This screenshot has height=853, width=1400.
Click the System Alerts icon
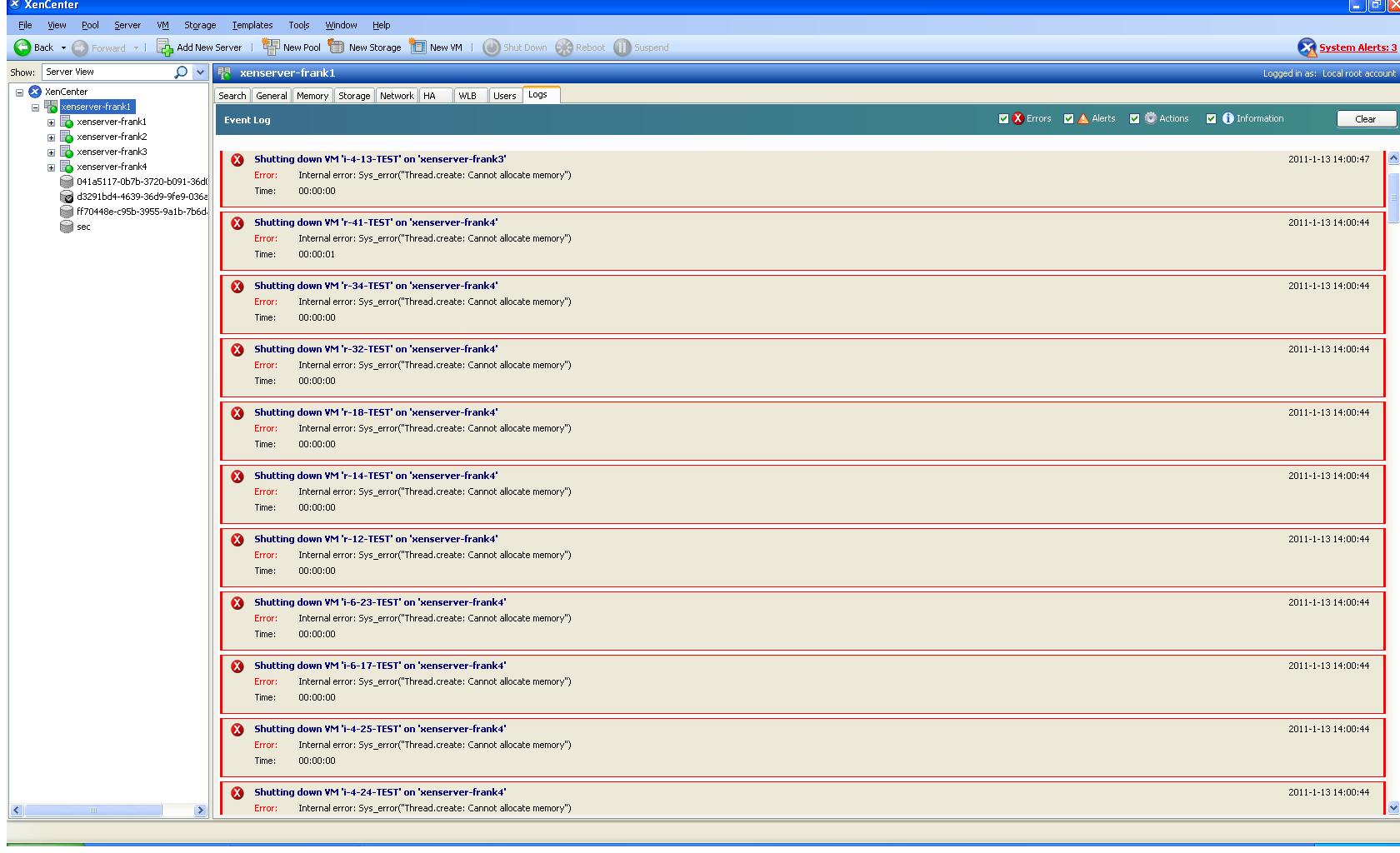coord(1306,47)
